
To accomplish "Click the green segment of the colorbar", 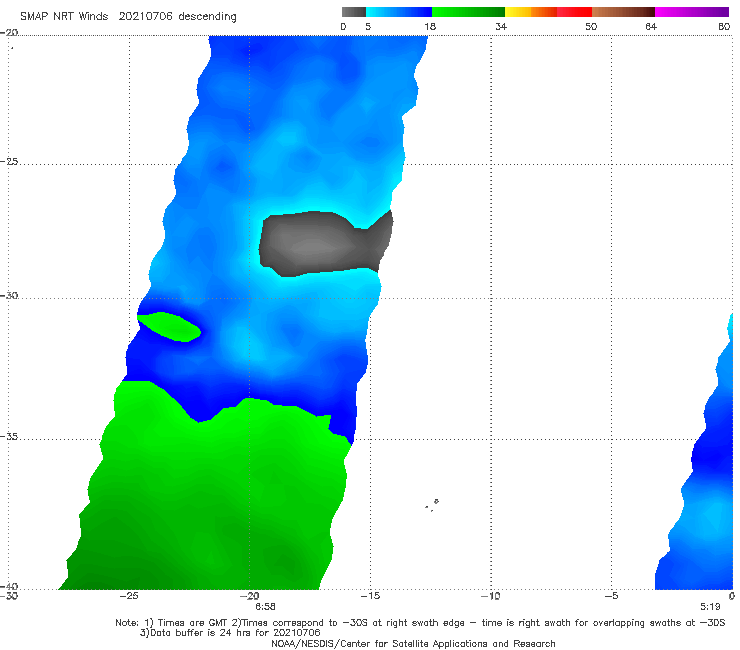I will point(468,12).
